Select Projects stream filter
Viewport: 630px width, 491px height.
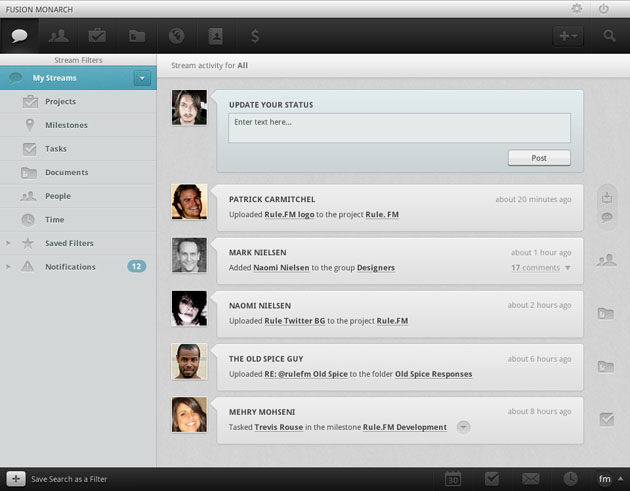coord(78,102)
